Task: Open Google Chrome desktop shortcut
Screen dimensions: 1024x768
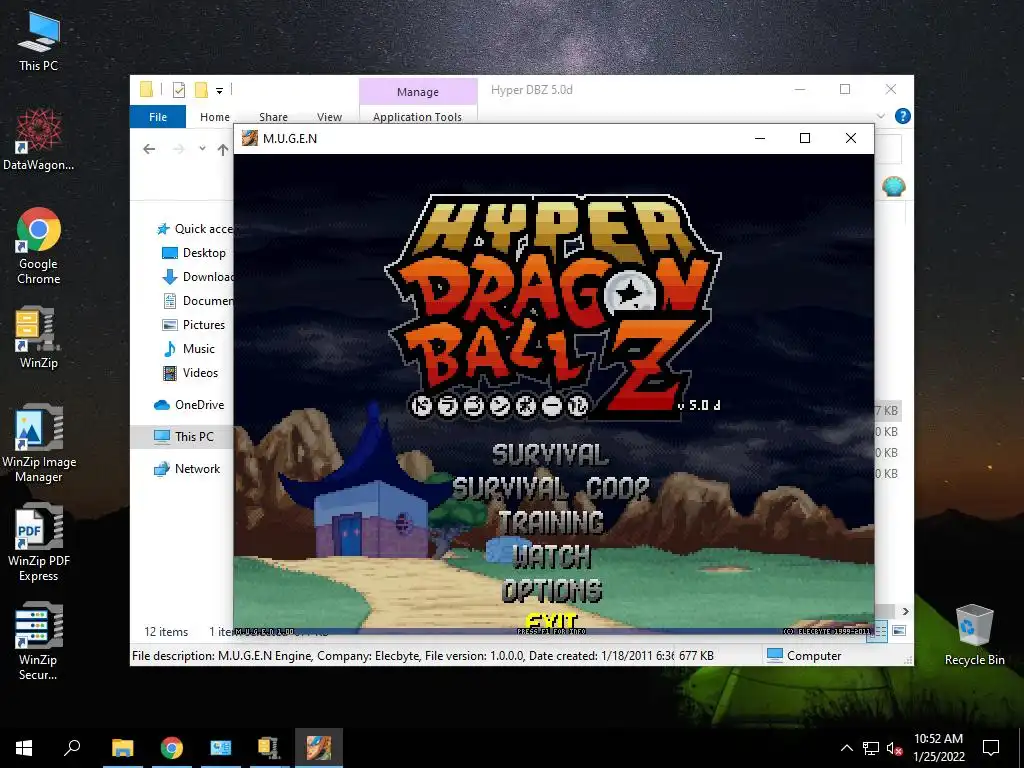Action: tap(39, 246)
